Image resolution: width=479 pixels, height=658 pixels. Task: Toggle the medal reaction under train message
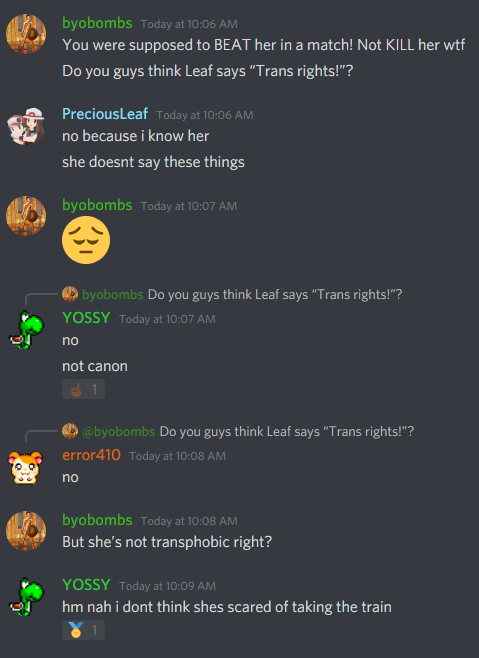[83, 630]
